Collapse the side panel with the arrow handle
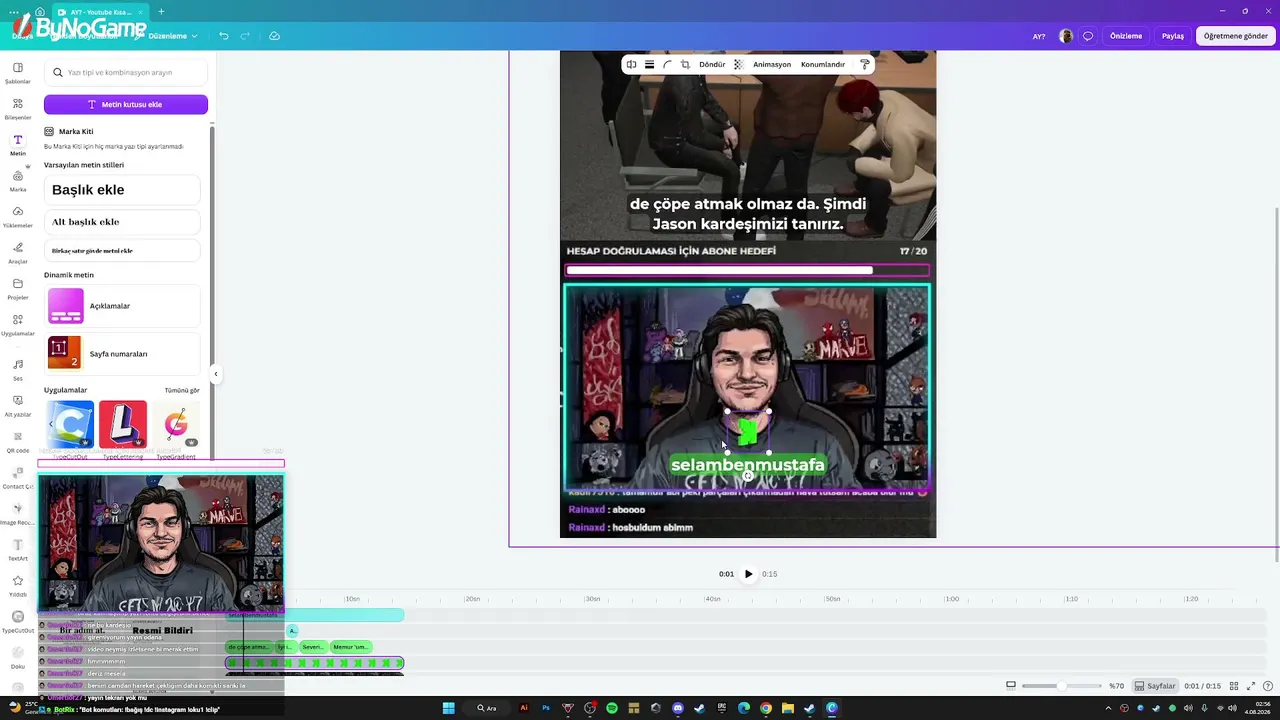 215,374
